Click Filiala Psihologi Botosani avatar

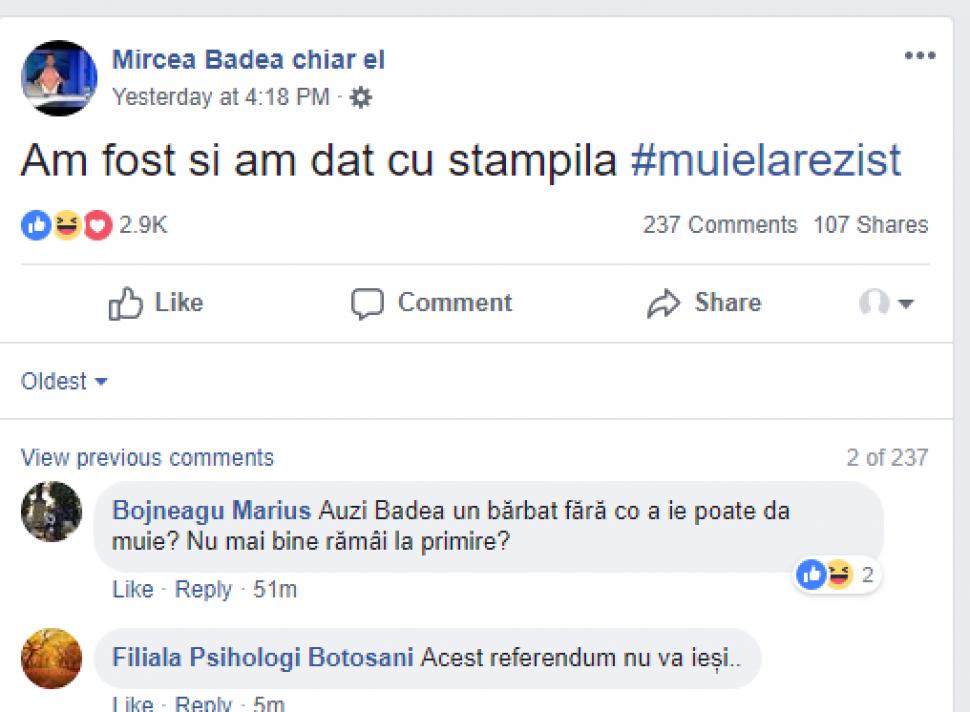point(51,658)
